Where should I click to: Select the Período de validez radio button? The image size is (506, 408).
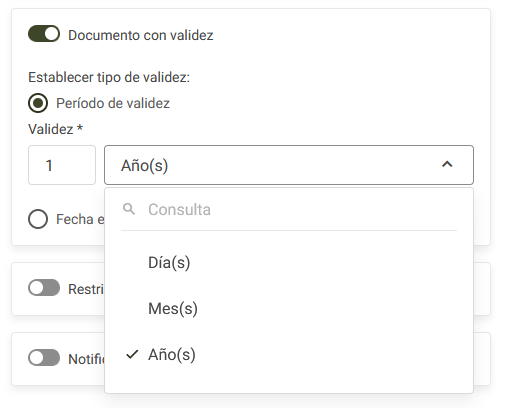coord(38,103)
